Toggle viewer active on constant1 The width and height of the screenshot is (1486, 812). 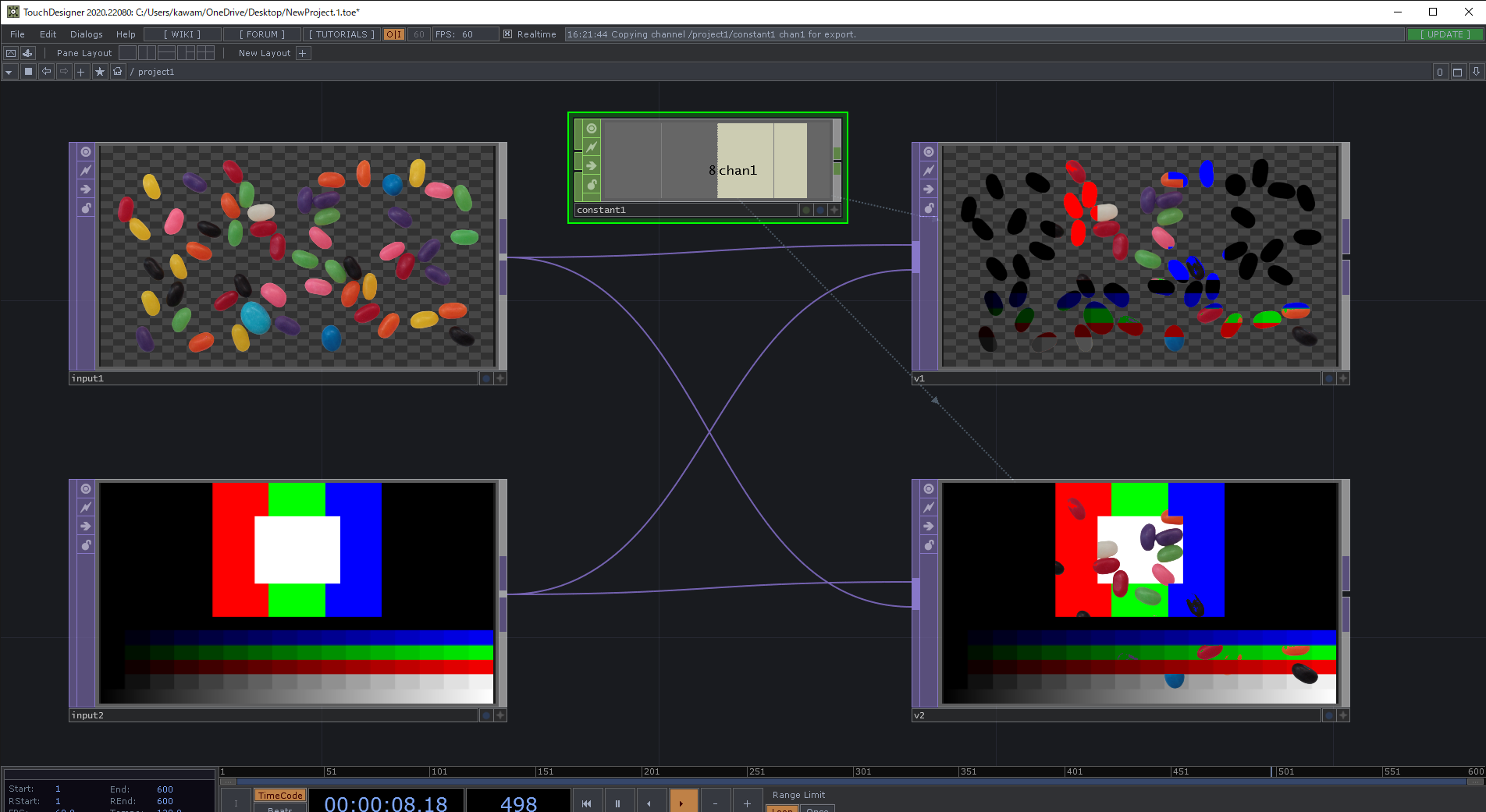[592, 129]
